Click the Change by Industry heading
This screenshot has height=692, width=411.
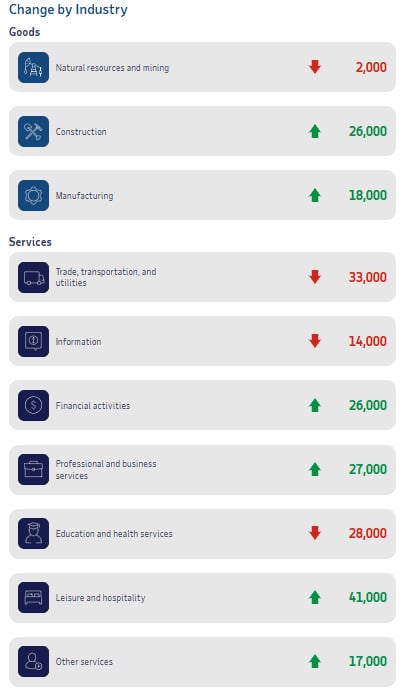(x=68, y=9)
